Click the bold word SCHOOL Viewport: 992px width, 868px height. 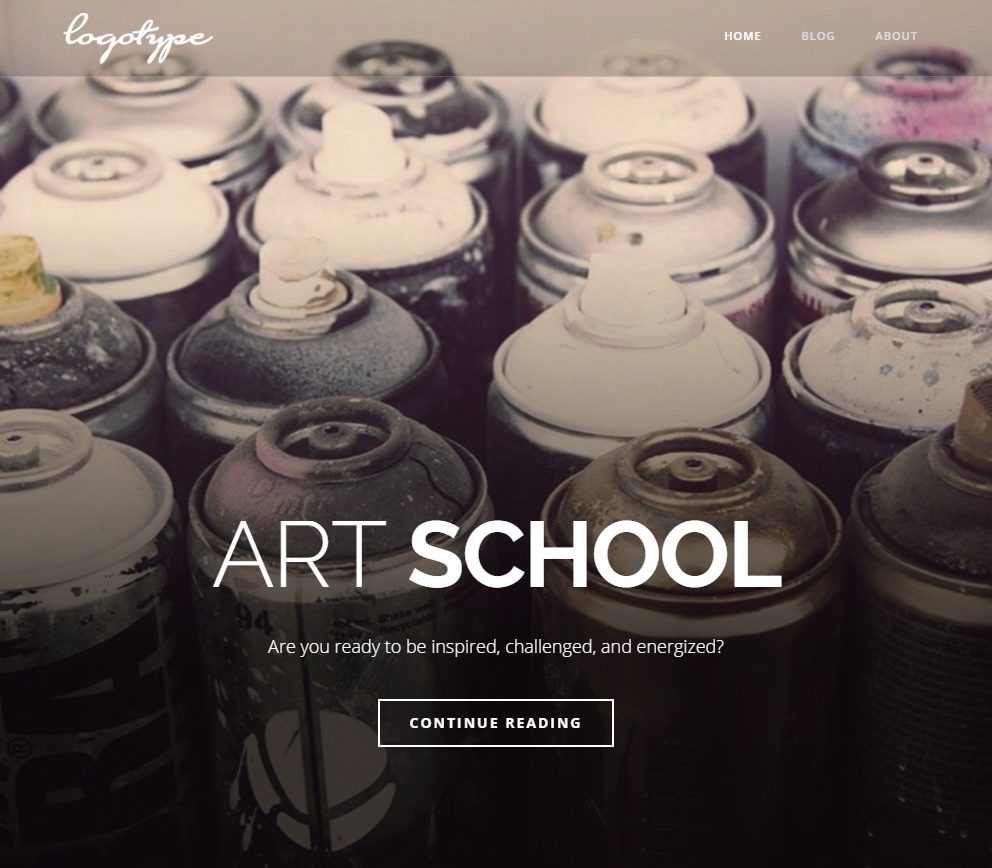(595, 555)
